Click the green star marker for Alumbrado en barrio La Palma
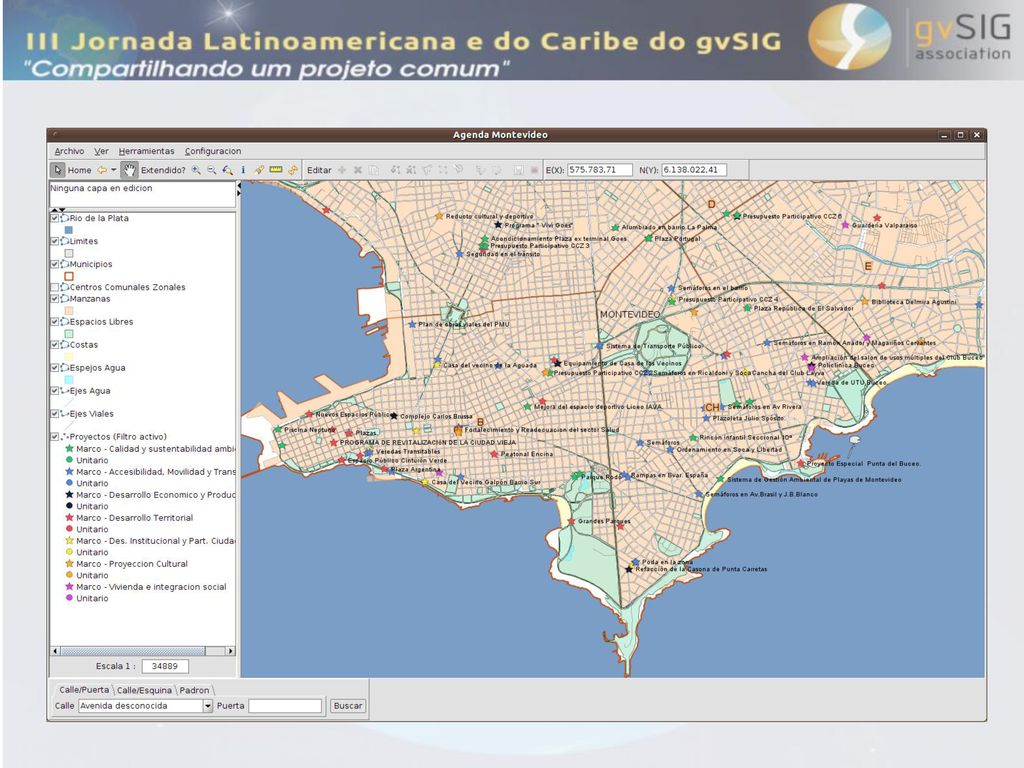The width and height of the screenshot is (1024, 768). (615, 227)
